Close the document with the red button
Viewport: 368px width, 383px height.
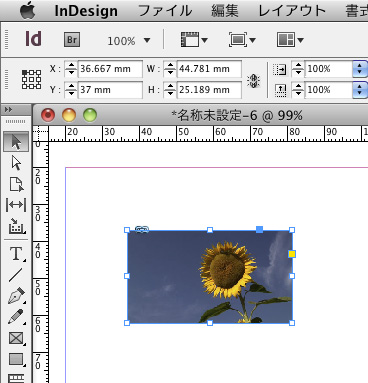pyautogui.click(x=48, y=115)
